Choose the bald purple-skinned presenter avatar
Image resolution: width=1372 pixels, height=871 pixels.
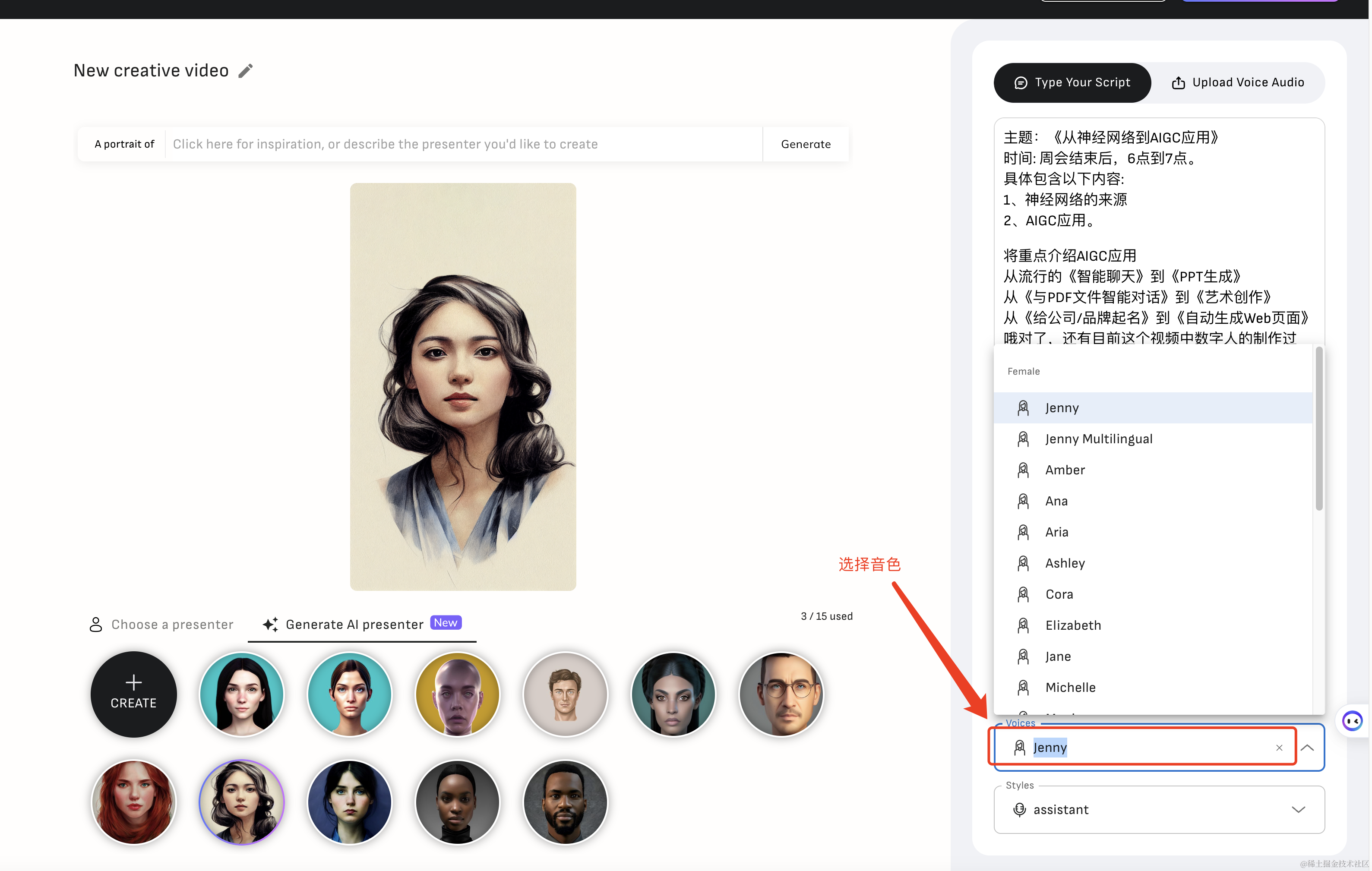point(457,694)
